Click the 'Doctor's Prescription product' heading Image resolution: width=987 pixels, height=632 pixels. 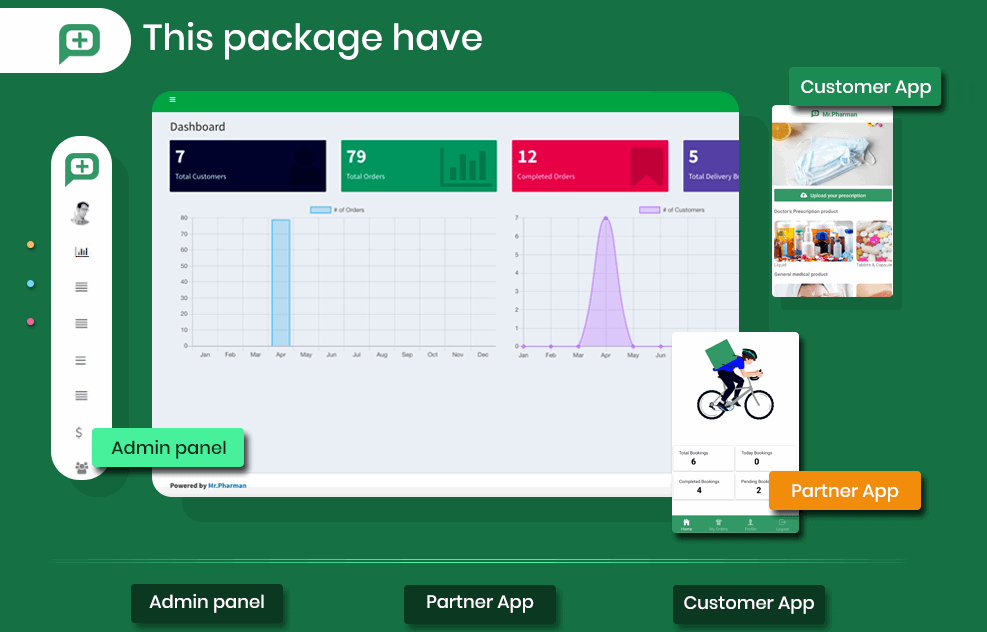click(806, 212)
